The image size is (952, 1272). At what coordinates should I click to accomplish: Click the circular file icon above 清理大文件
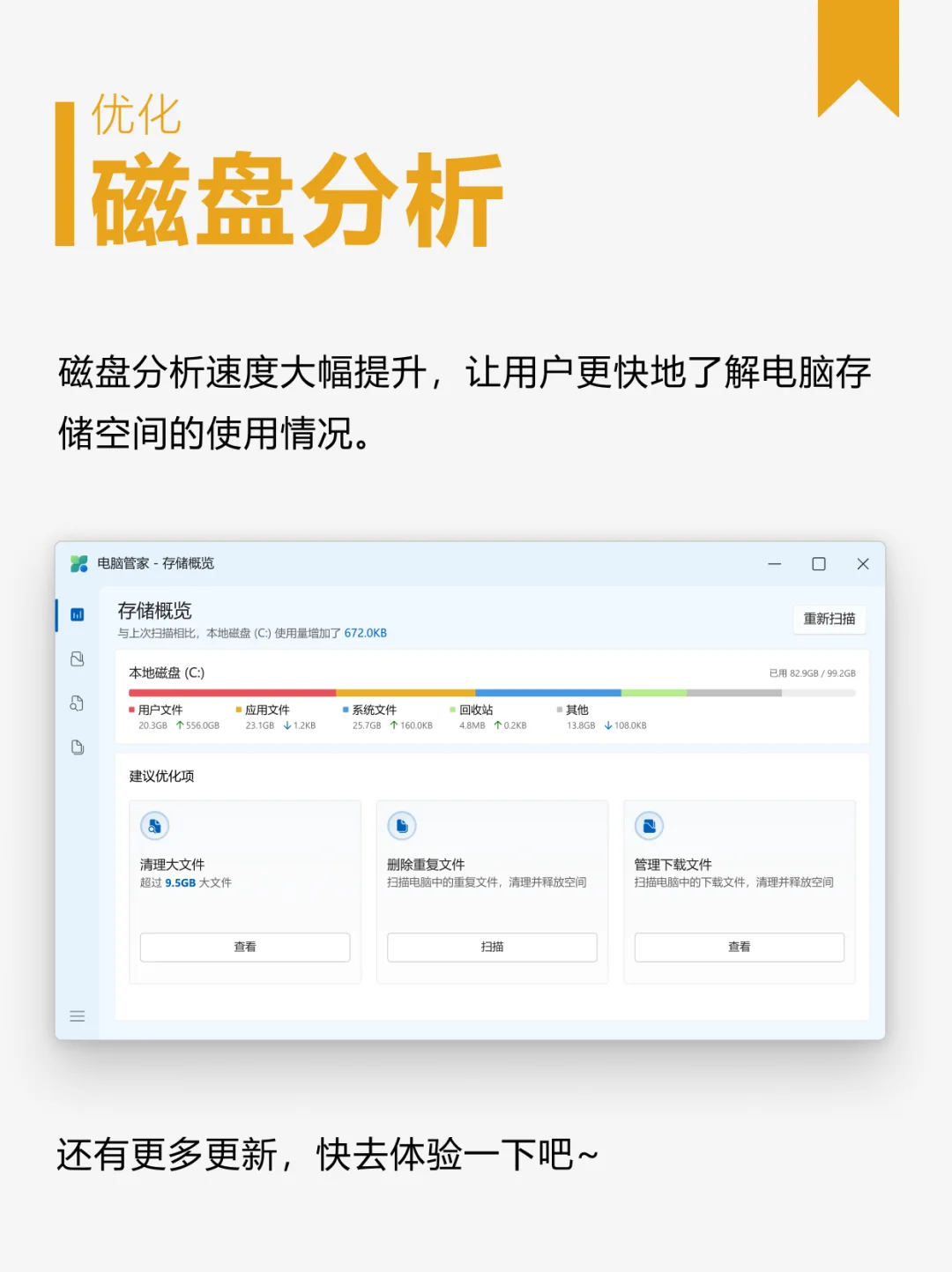click(x=154, y=826)
